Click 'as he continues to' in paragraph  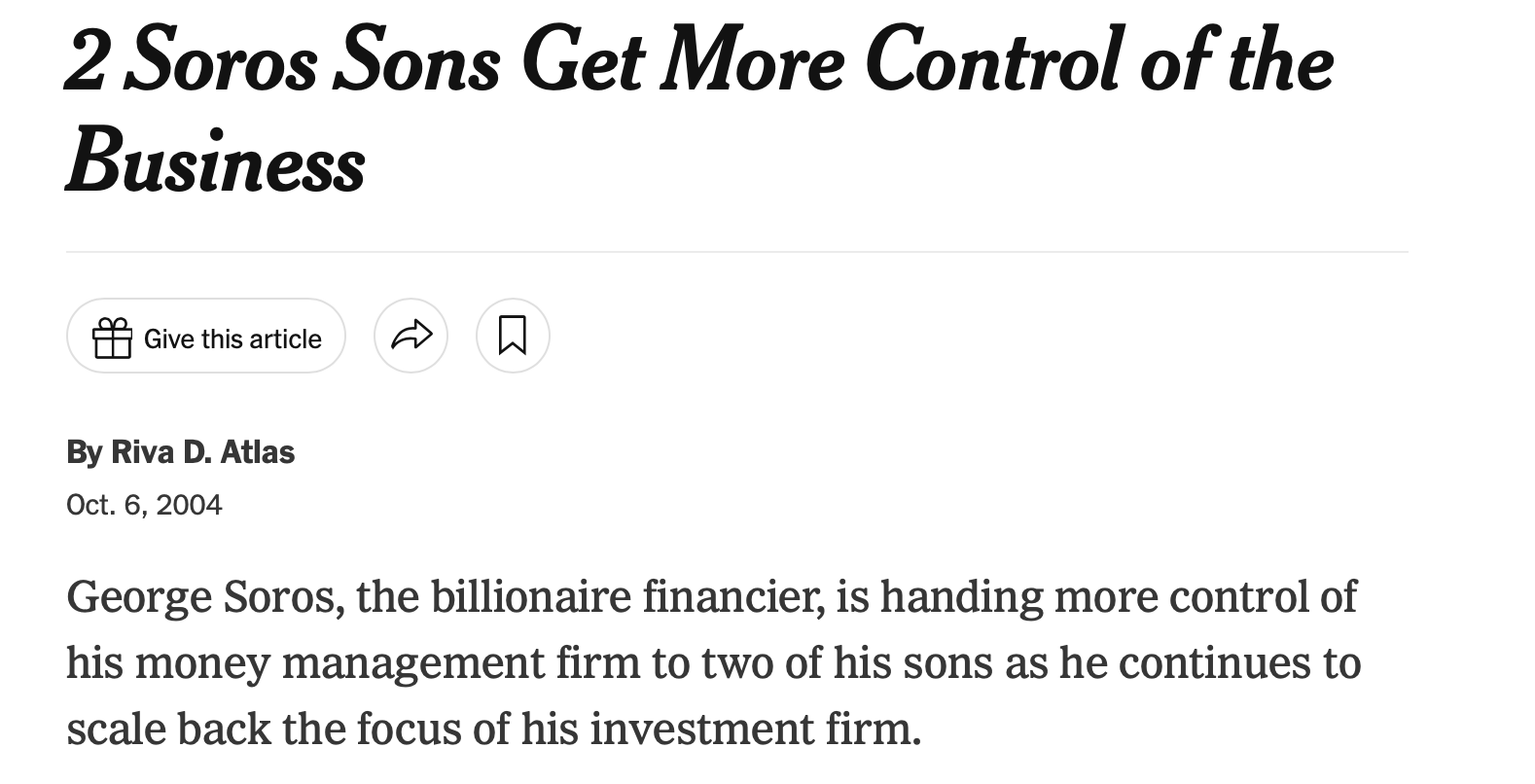[x=1209, y=662]
